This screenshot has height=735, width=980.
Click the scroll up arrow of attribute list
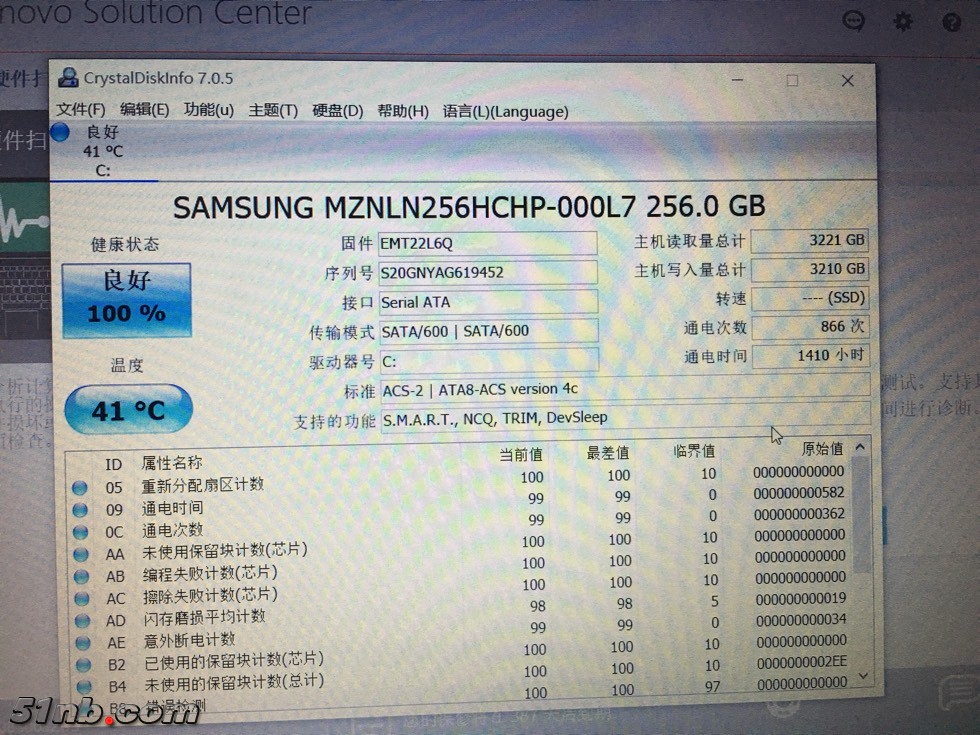(861, 447)
